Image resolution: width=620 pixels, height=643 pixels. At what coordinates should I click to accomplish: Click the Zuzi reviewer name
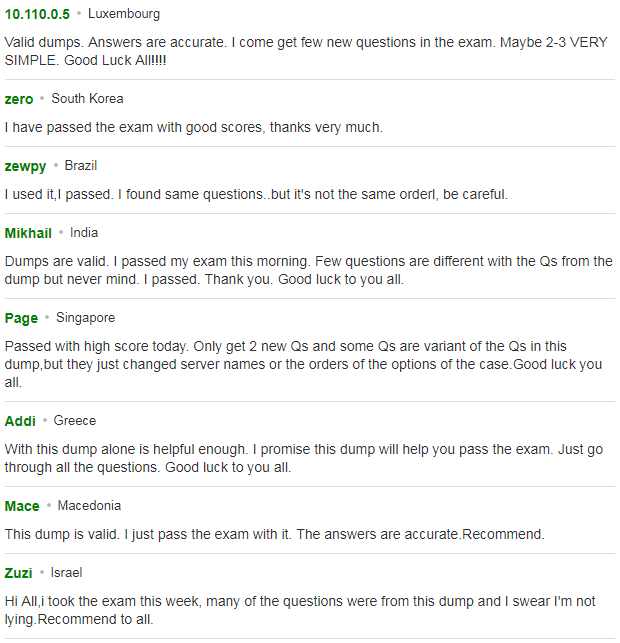click(x=18, y=573)
